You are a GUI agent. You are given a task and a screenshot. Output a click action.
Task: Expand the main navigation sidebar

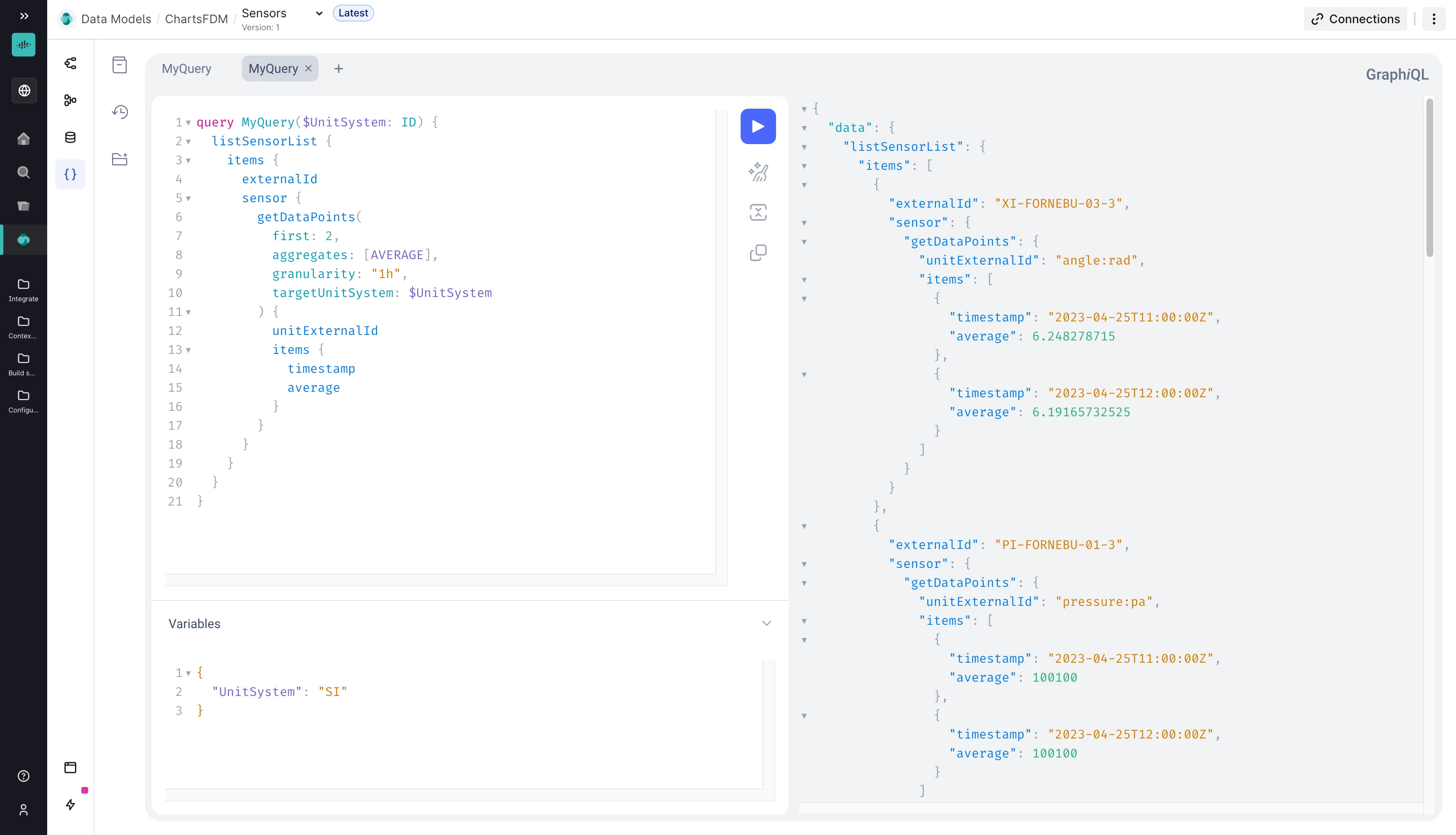tap(24, 16)
